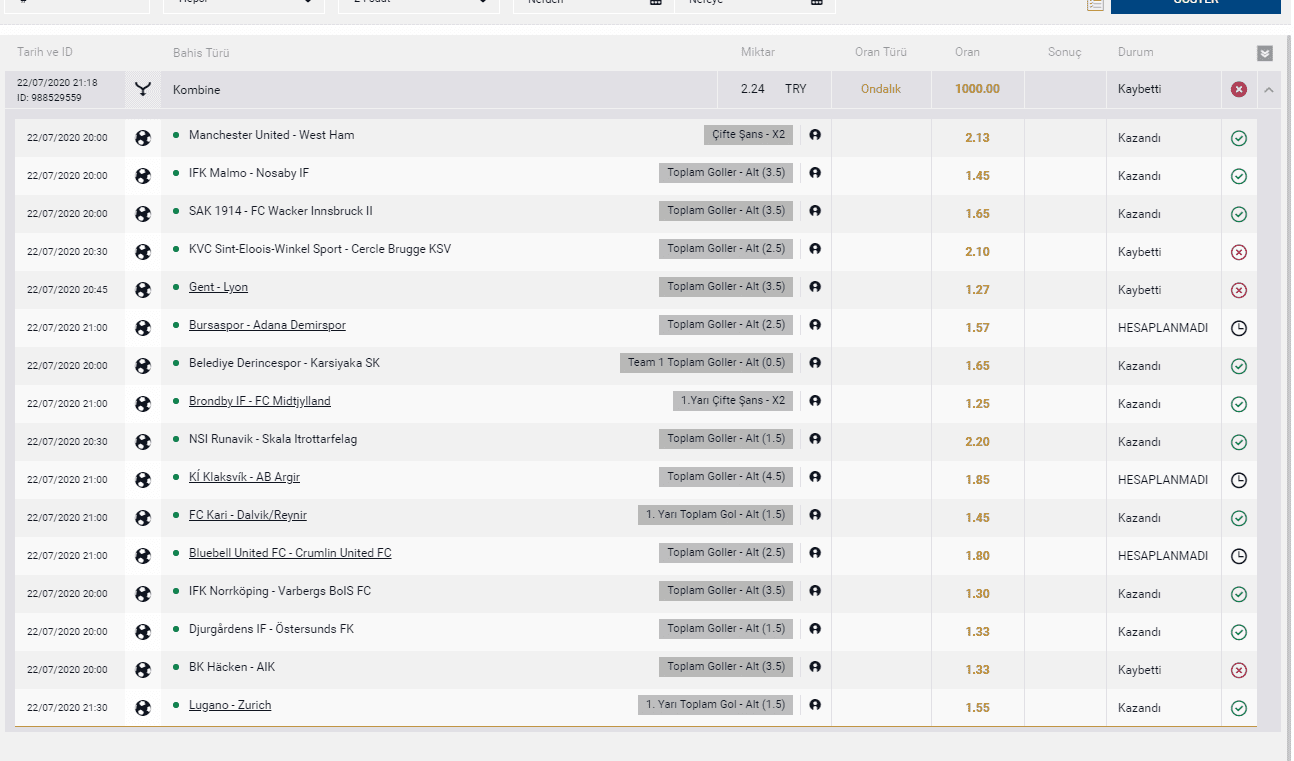The image size is (1294, 761).
Task: Click NSI Runavik - Skala Itrottarfelag name
Action: click(x=273, y=439)
